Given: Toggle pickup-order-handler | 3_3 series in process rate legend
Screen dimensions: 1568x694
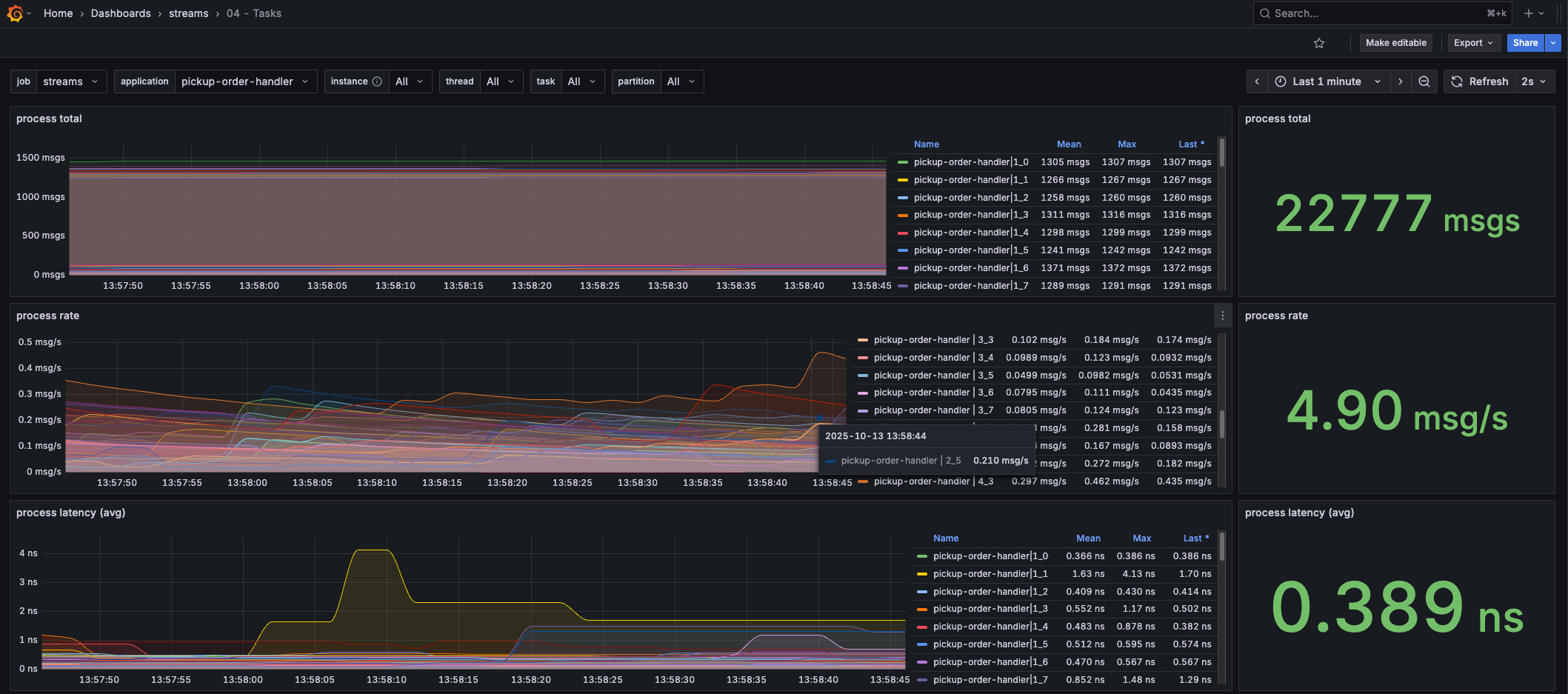Looking at the screenshot, I should tap(933, 340).
